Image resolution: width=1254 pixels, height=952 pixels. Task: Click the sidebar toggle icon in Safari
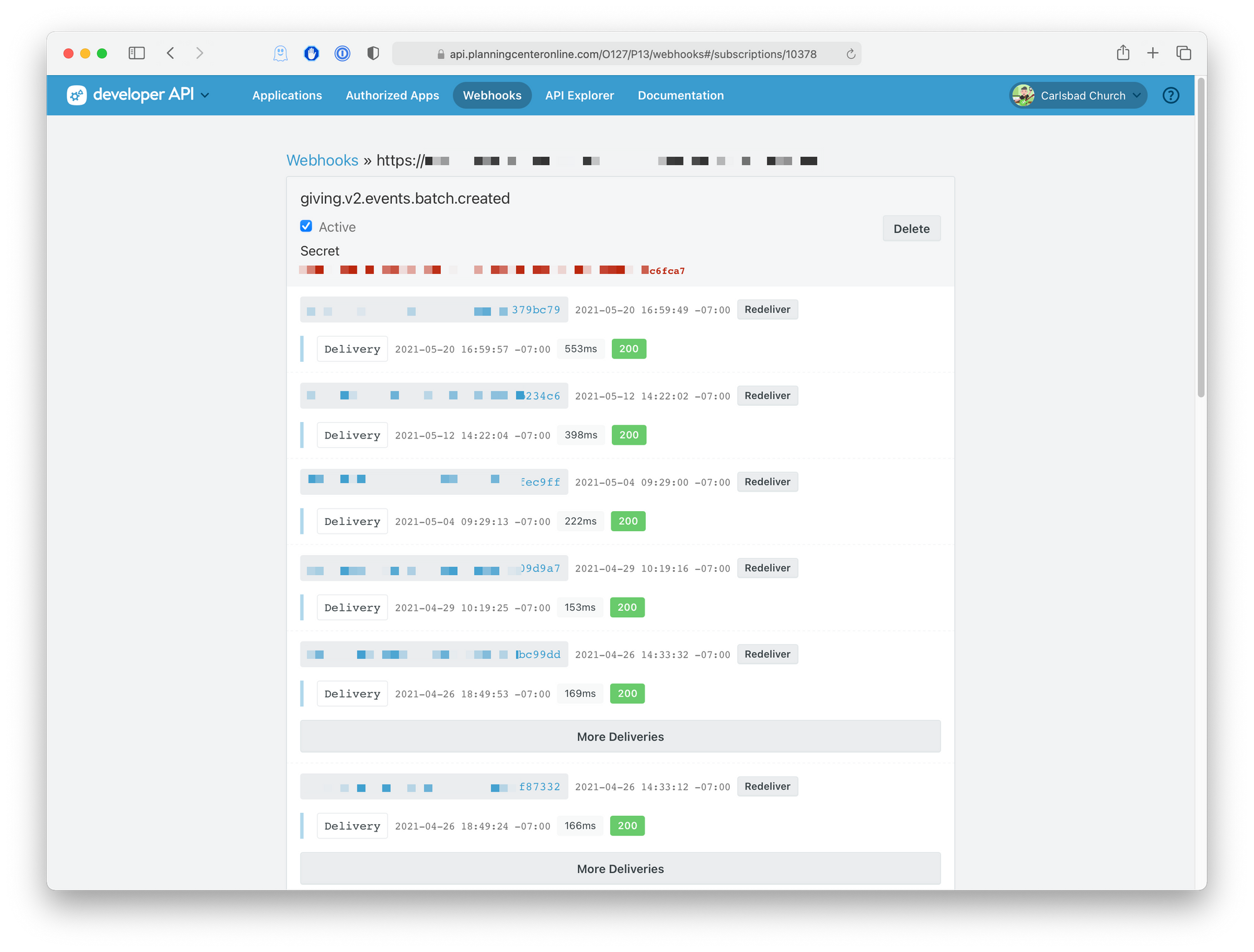[137, 53]
